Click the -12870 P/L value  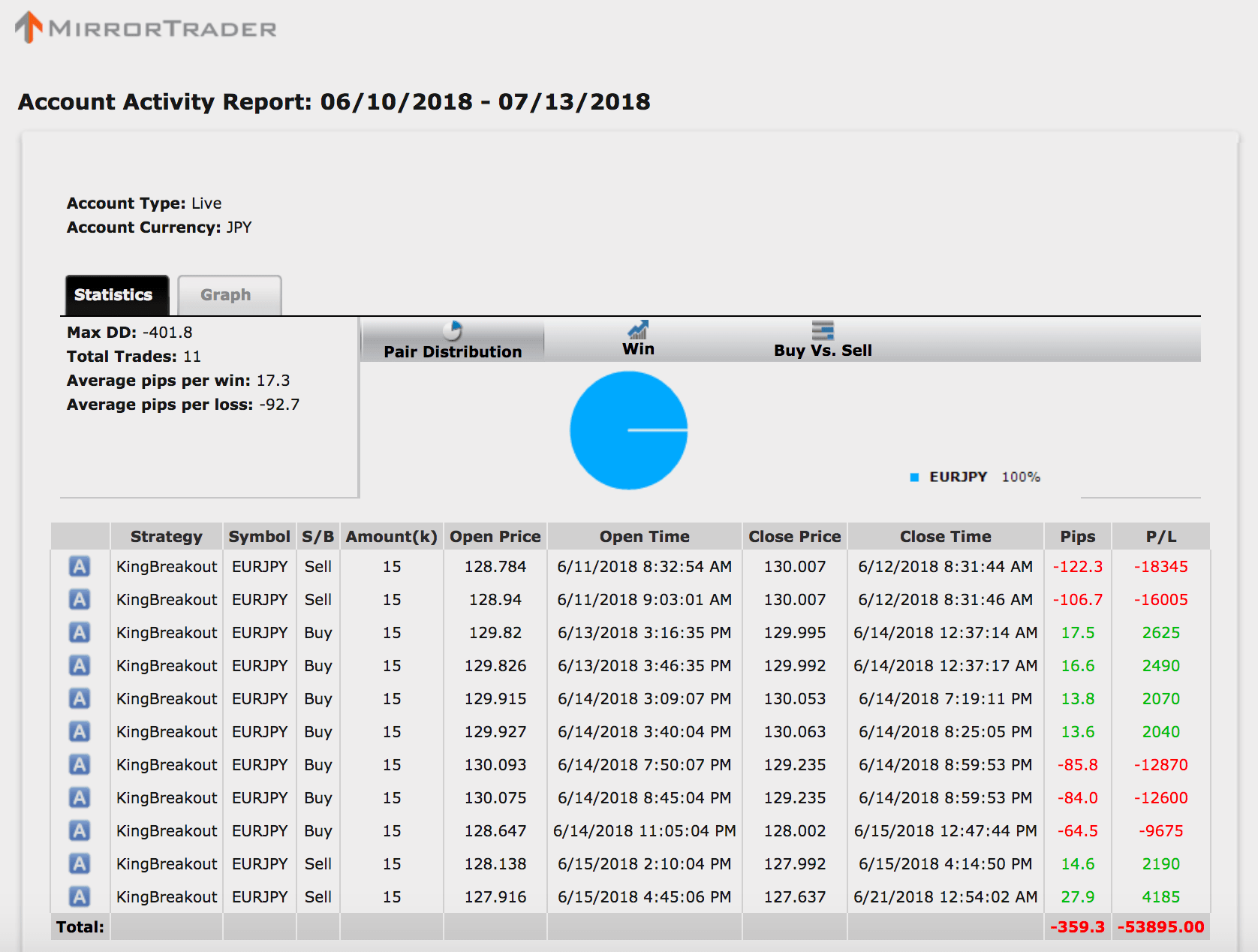click(x=1161, y=765)
